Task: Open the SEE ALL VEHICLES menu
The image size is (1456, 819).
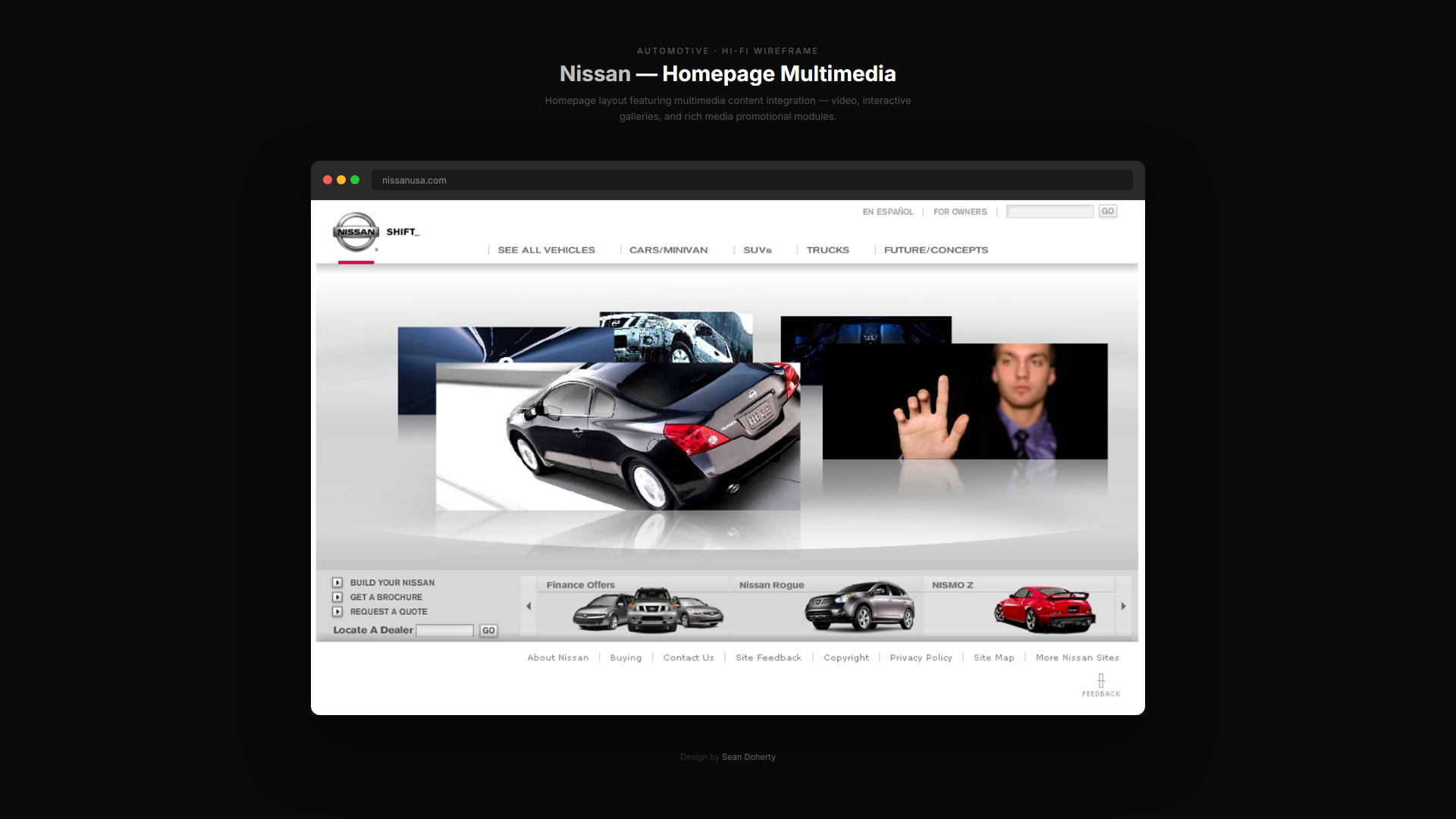Action: (545, 249)
